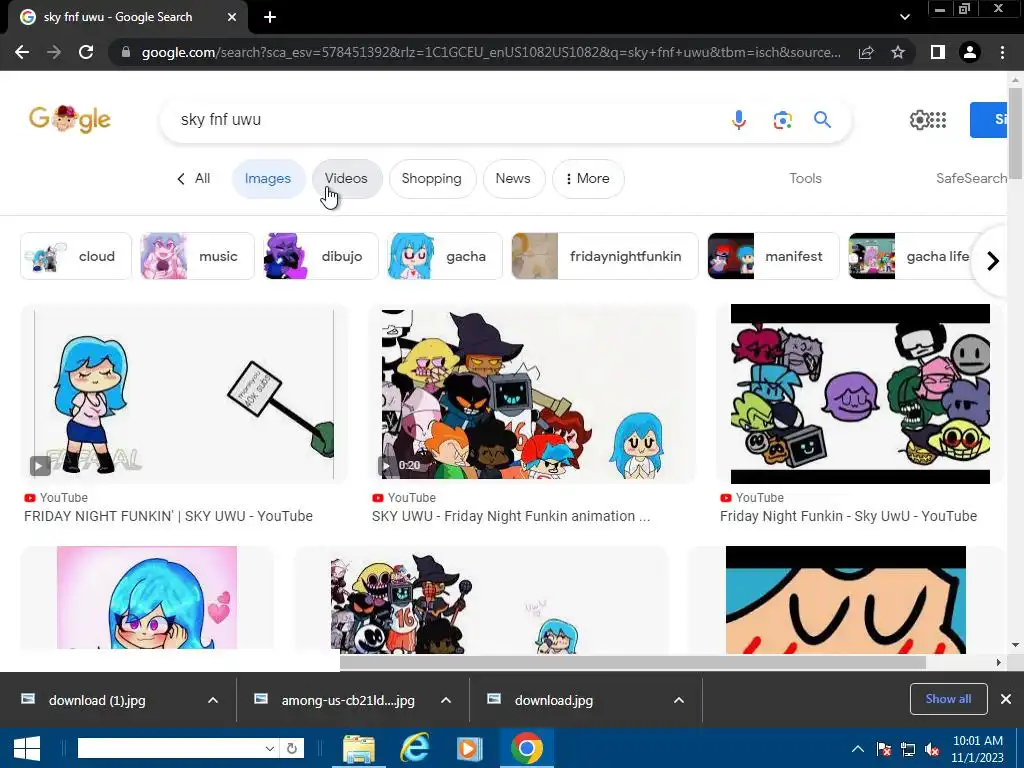
Task: Filter images by fridaynightfunkin chip
Action: click(x=605, y=256)
